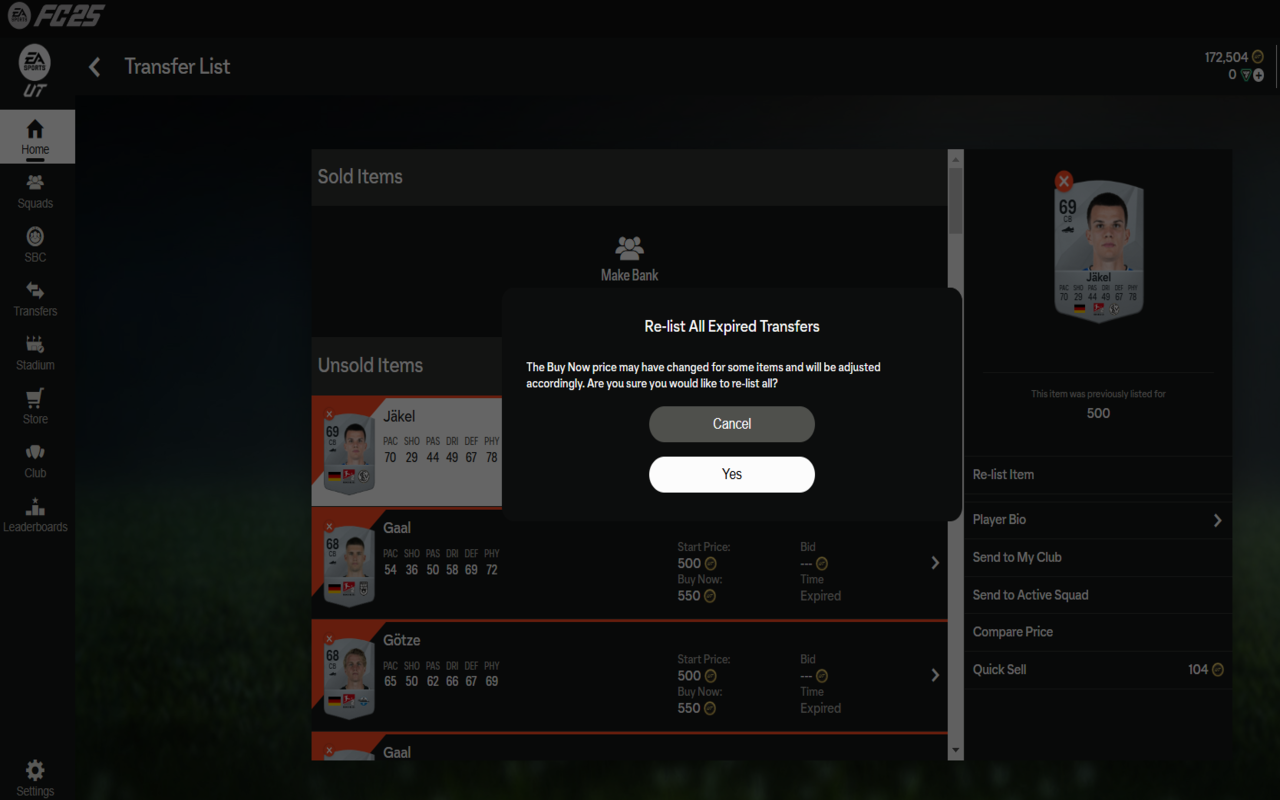Open Club from the sidebar
This screenshot has height=800, width=1280.
36,461
